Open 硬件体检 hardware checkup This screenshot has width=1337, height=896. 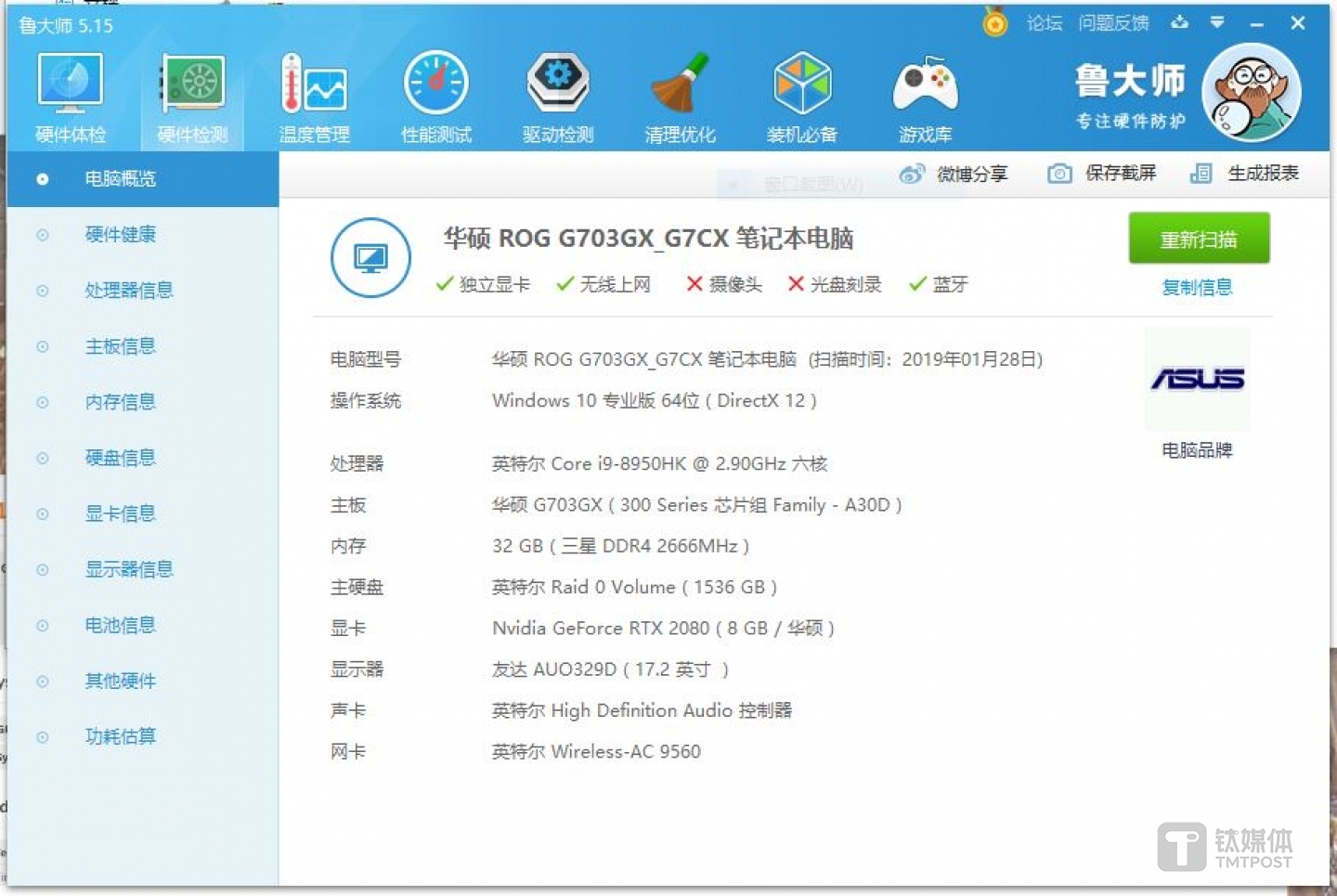[x=70, y=93]
